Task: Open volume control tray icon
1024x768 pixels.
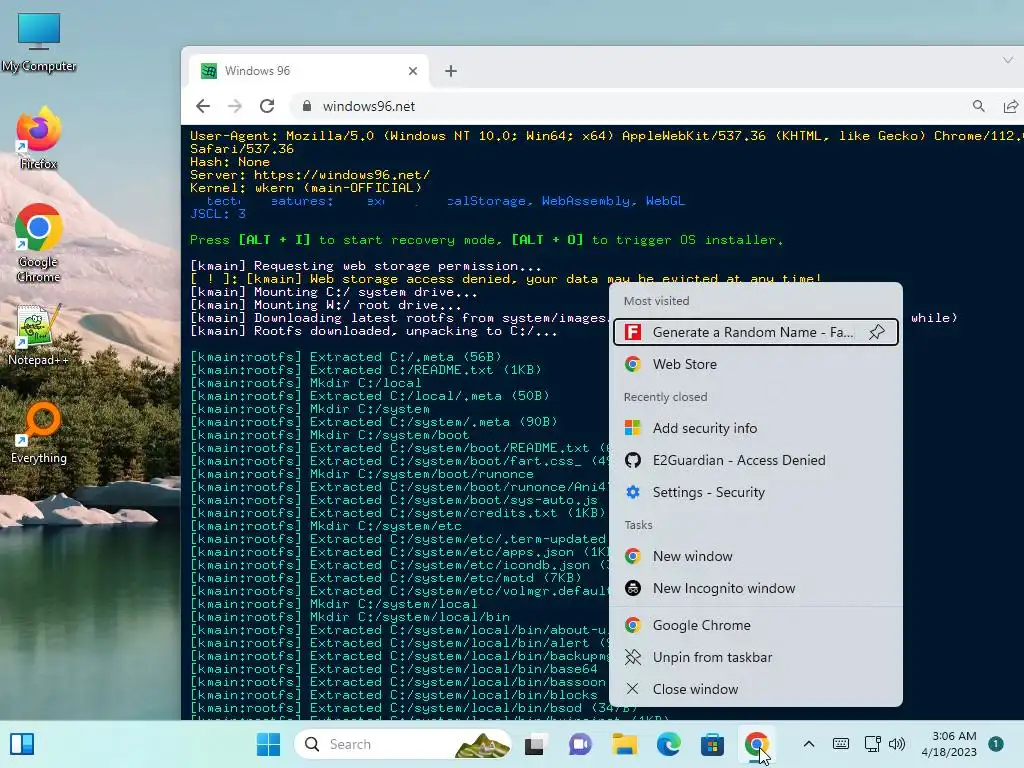Action: [897, 744]
